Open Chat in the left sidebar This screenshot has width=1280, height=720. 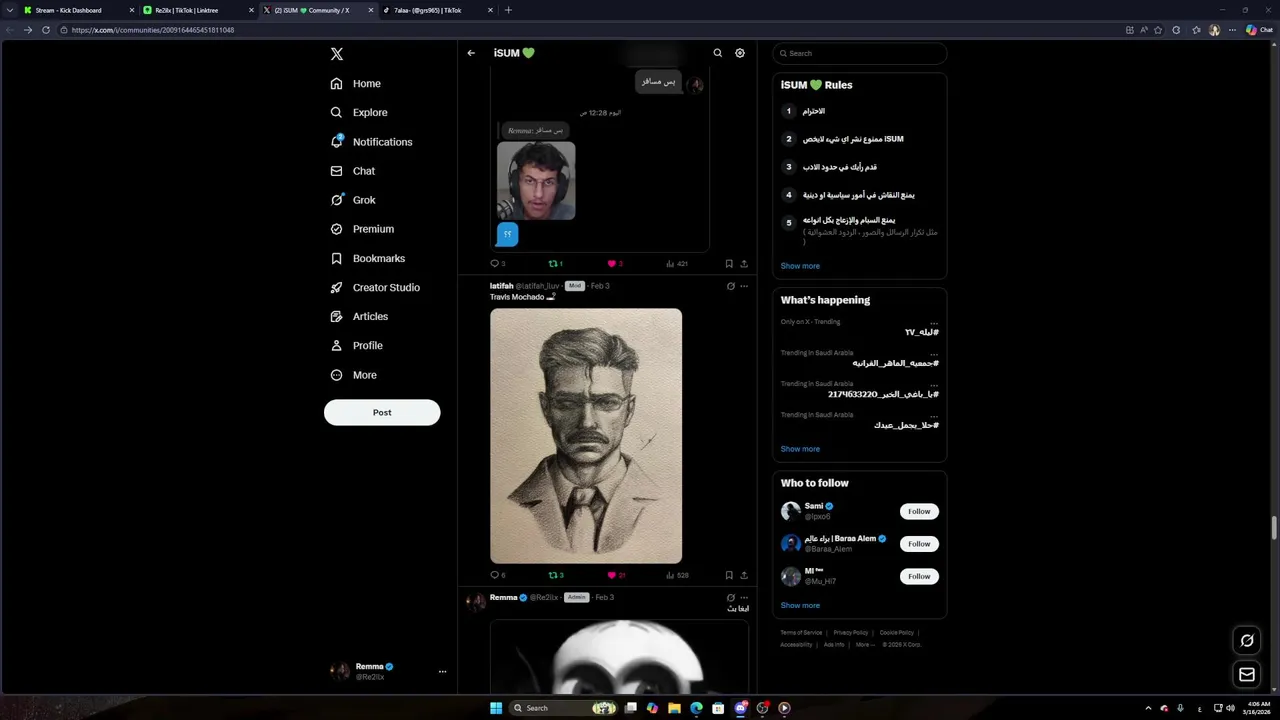coord(353,171)
